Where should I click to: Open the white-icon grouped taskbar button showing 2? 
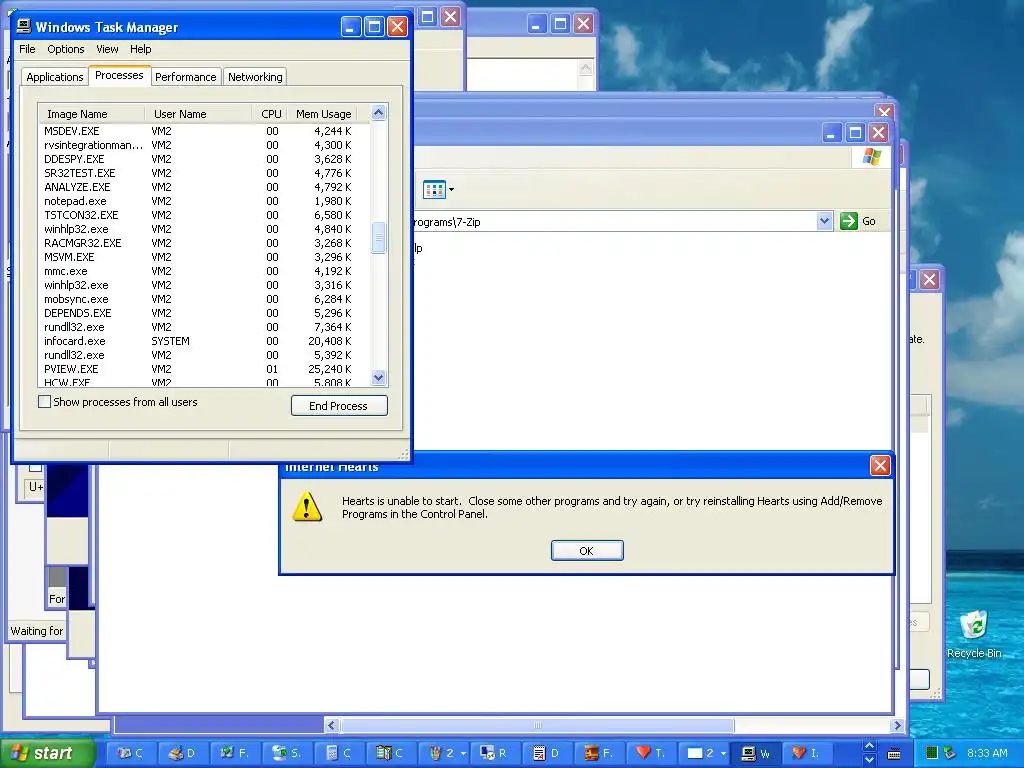pyautogui.click(x=704, y=753)
